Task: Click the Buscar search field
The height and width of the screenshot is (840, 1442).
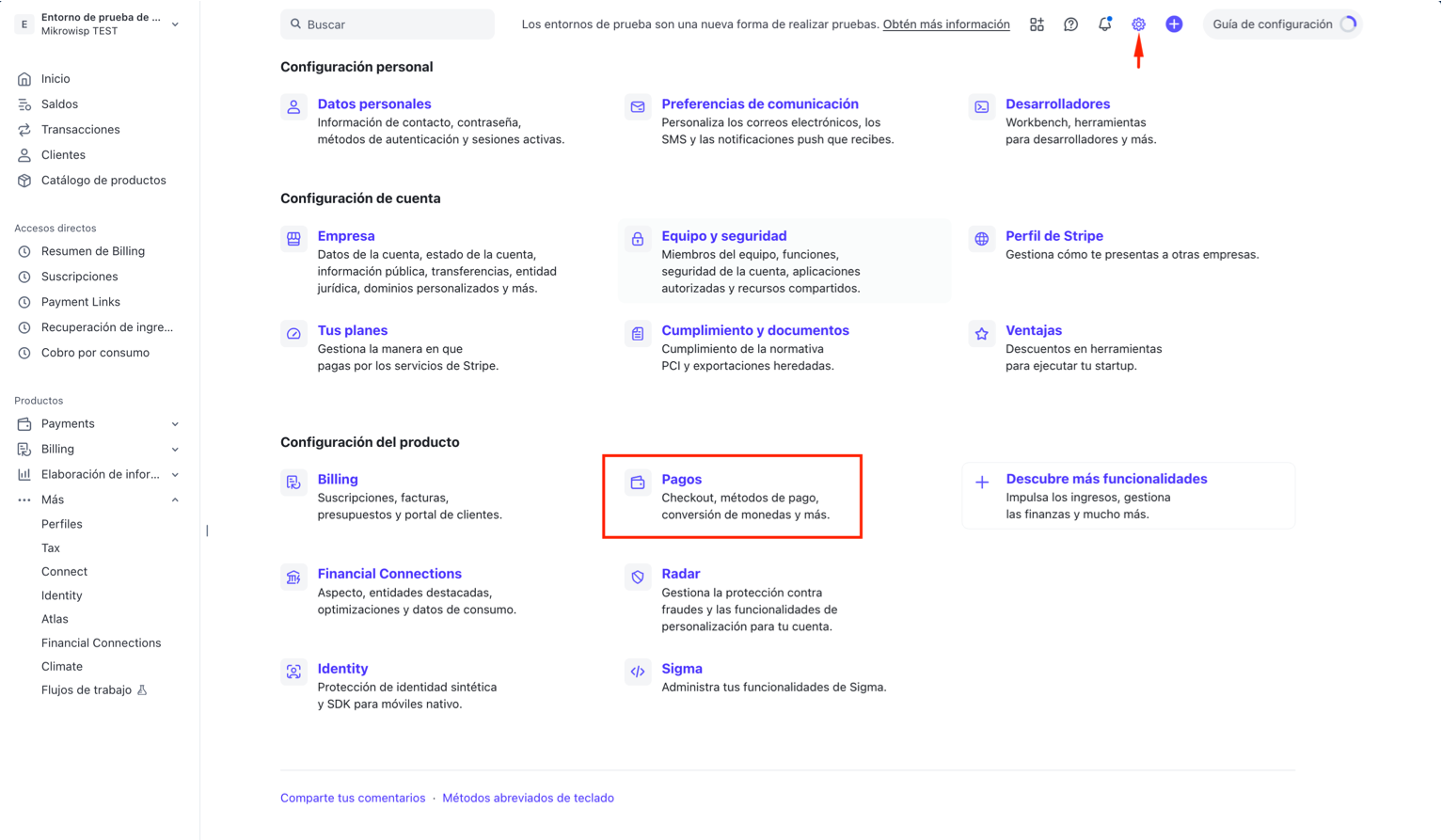Action: (x=388, y=24)
